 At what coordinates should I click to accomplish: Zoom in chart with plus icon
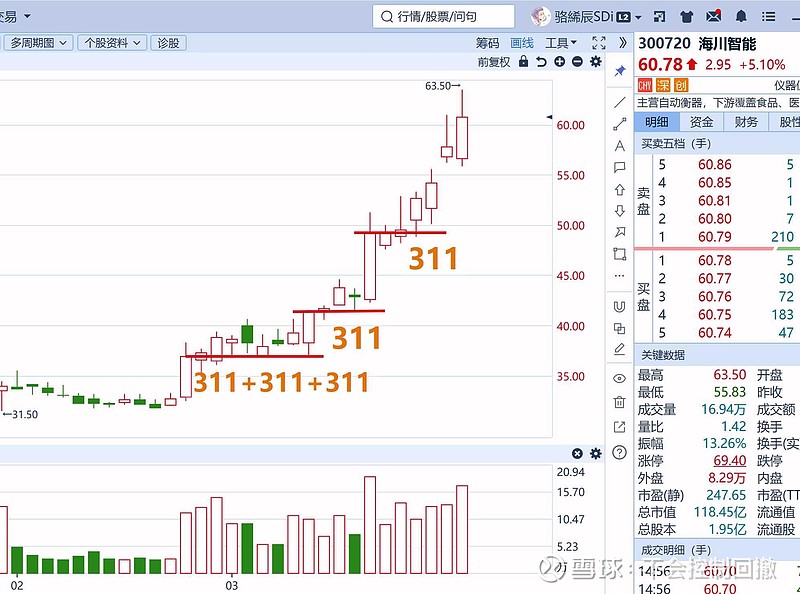[x=560, y=62]
